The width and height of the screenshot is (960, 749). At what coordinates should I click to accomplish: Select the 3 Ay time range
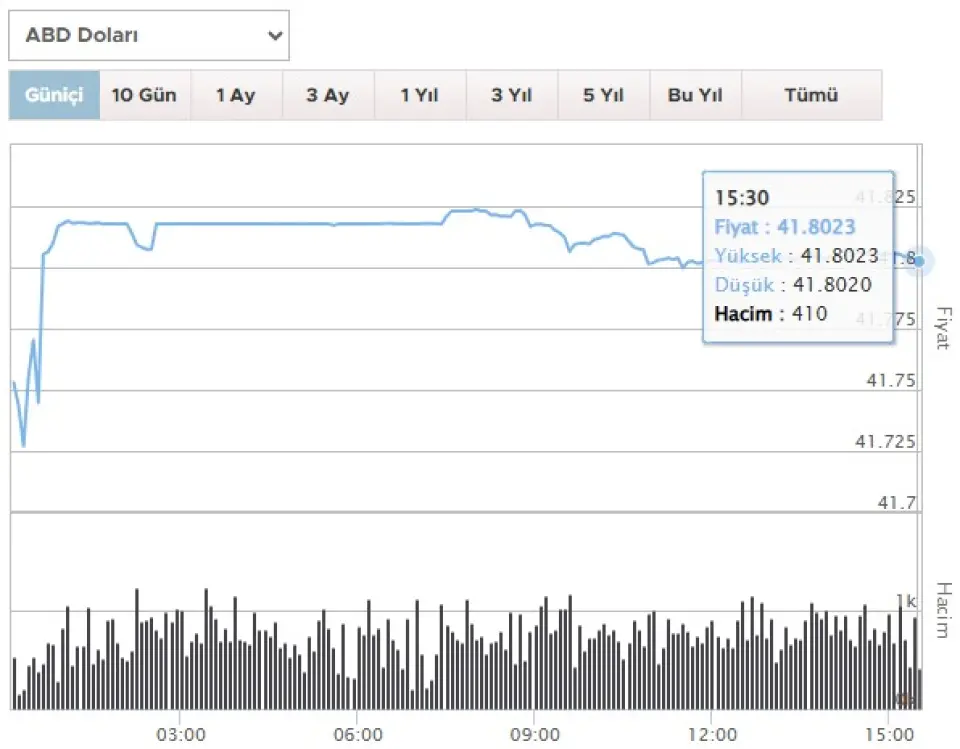(x=328, y=96)
